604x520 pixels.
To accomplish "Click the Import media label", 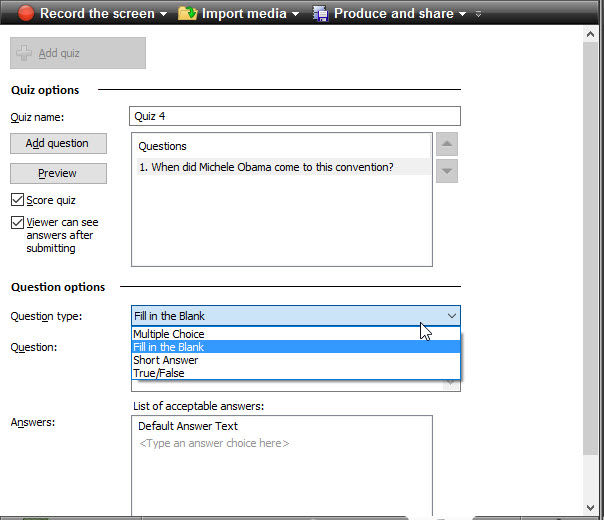I will click(x=244, y=13).
